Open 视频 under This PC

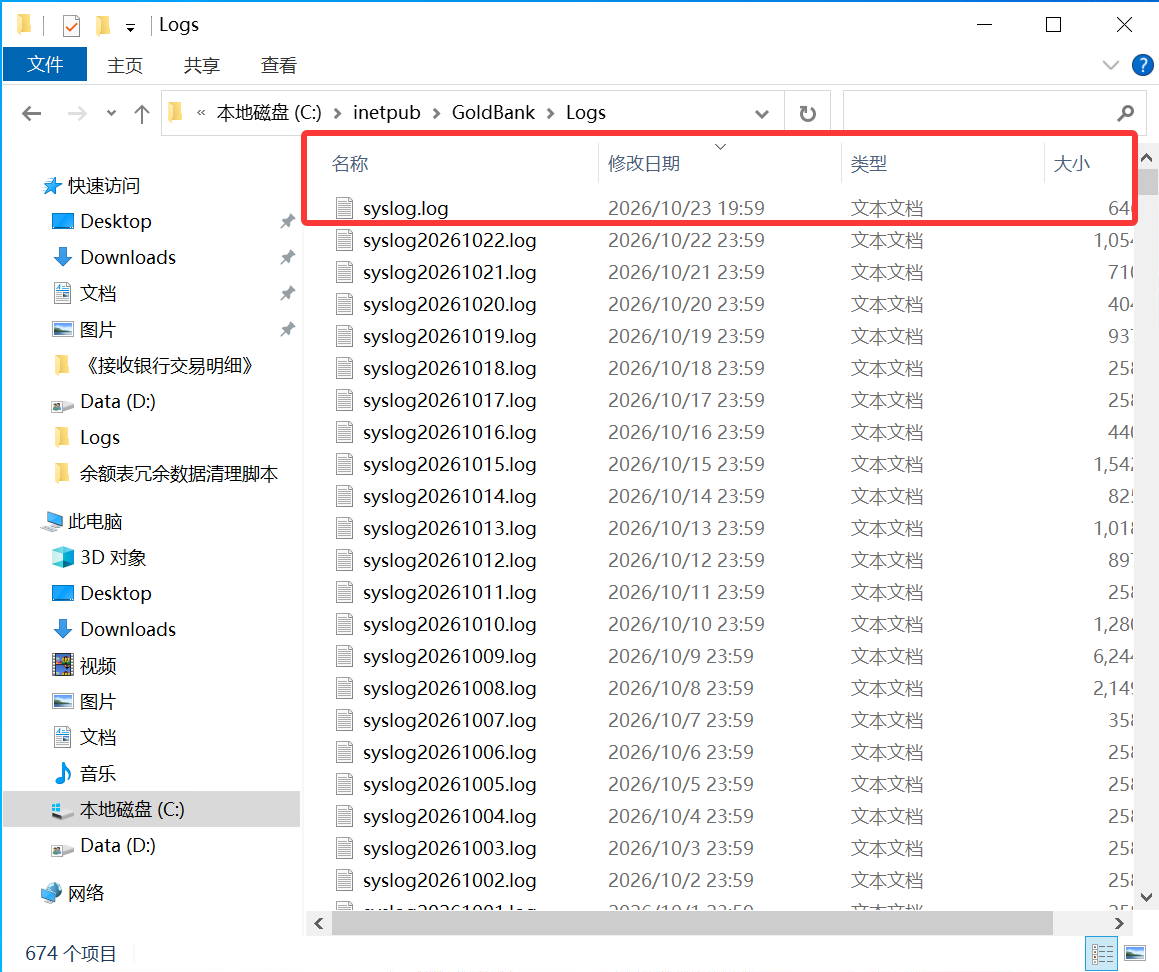98,666
